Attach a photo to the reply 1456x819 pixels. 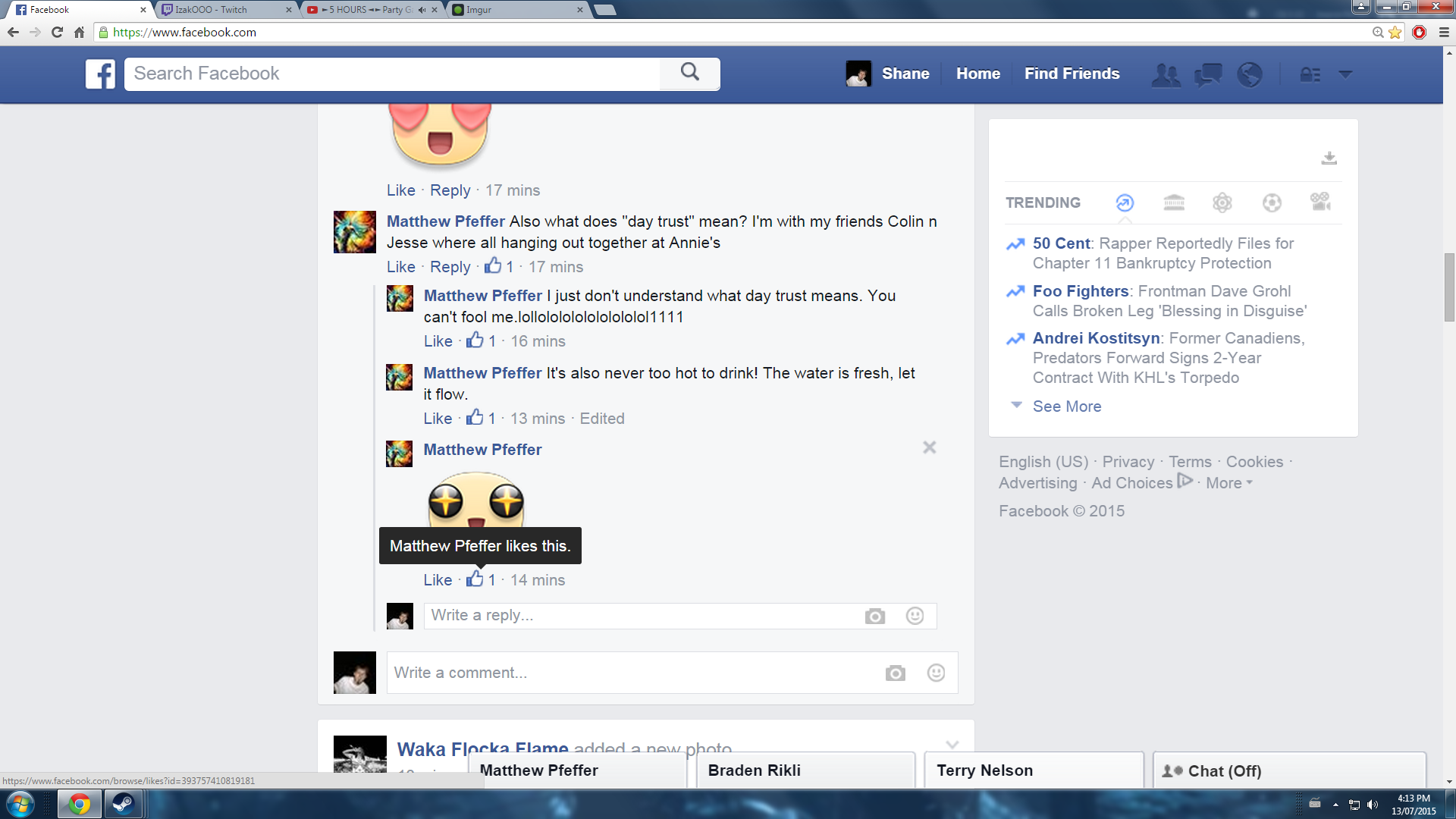[874, 616]
